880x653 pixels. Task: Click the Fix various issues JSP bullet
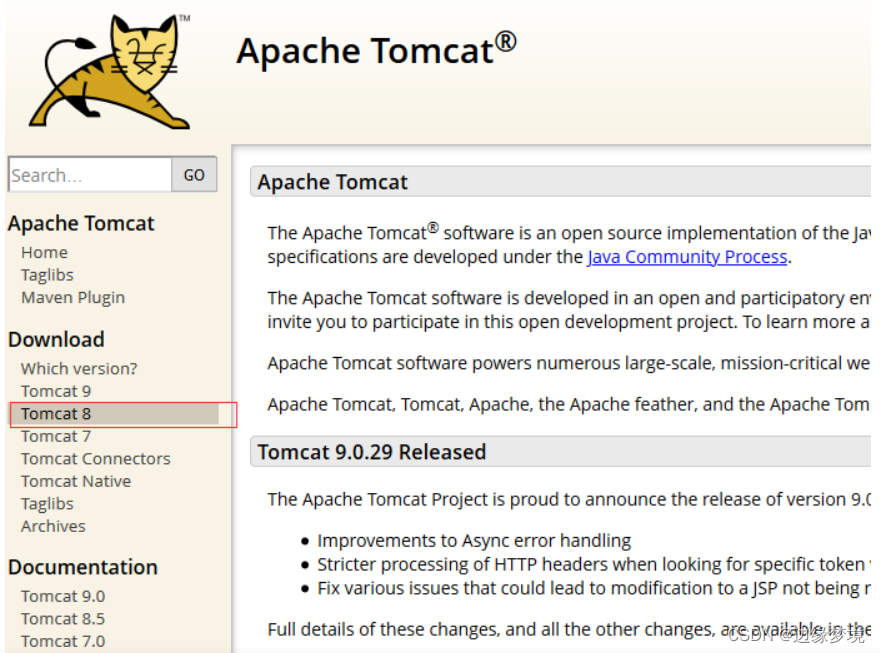pos(594,588)
